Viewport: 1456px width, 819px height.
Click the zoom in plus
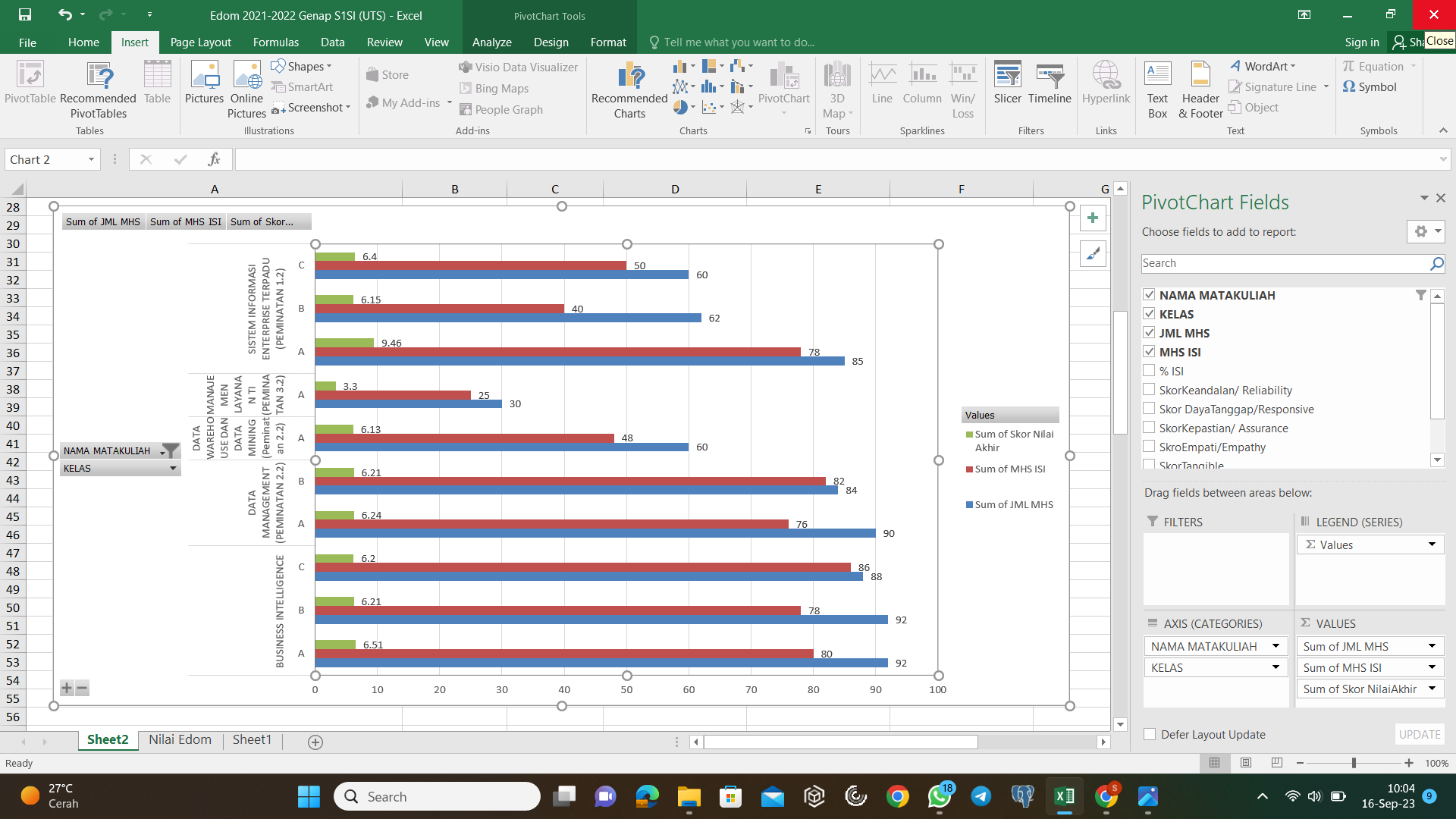point(1409,763)
